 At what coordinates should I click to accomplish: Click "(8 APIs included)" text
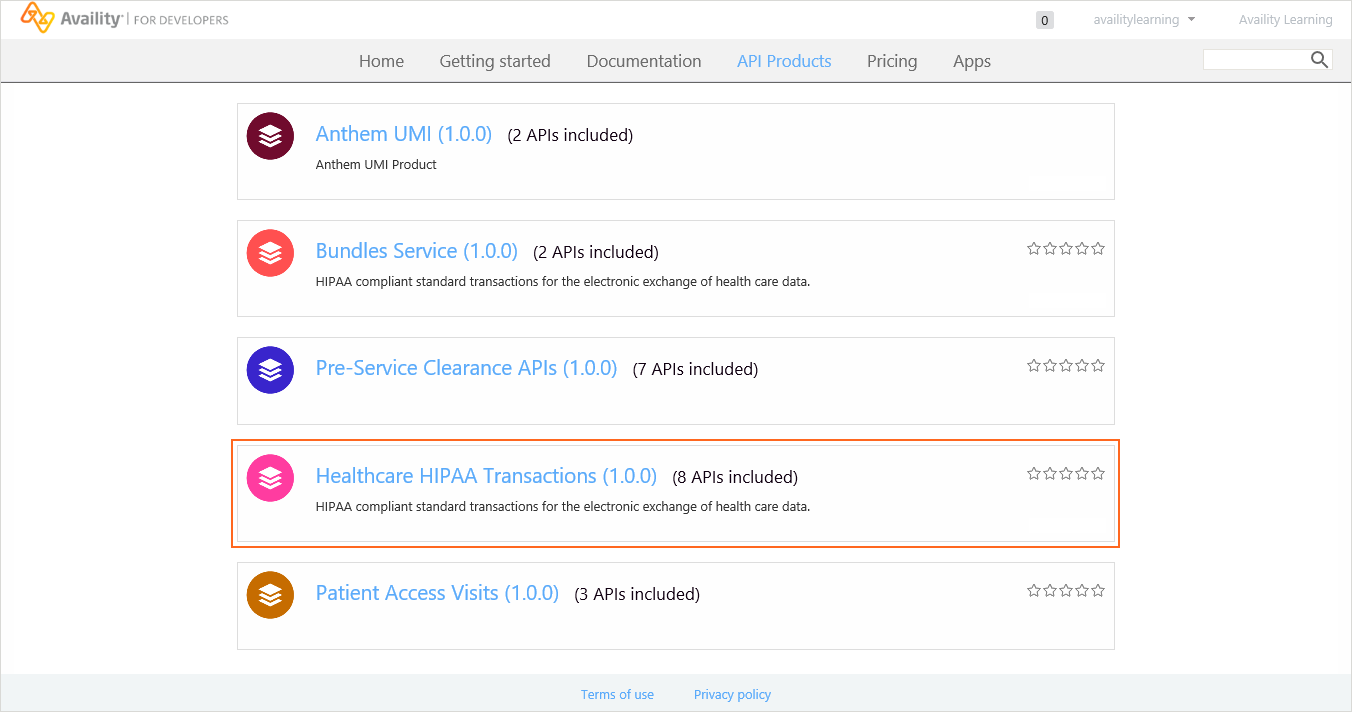735,478
